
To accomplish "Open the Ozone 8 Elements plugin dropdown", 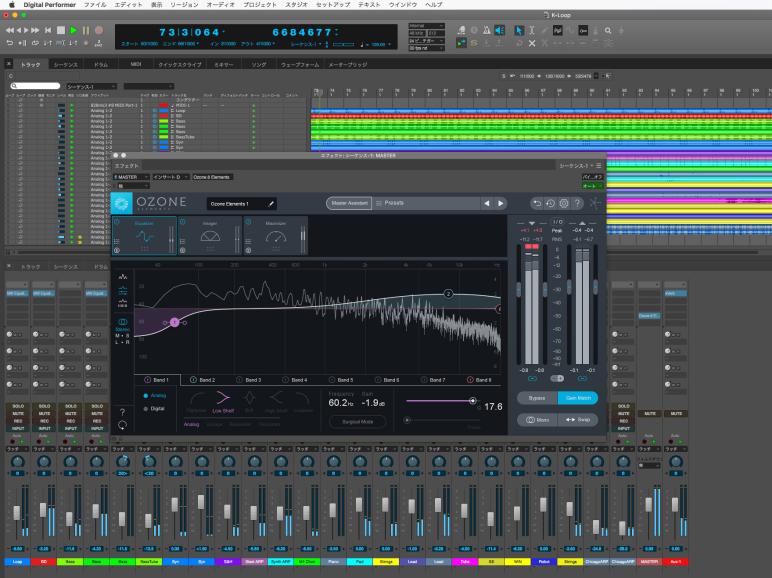I will [x=212, y=177].
